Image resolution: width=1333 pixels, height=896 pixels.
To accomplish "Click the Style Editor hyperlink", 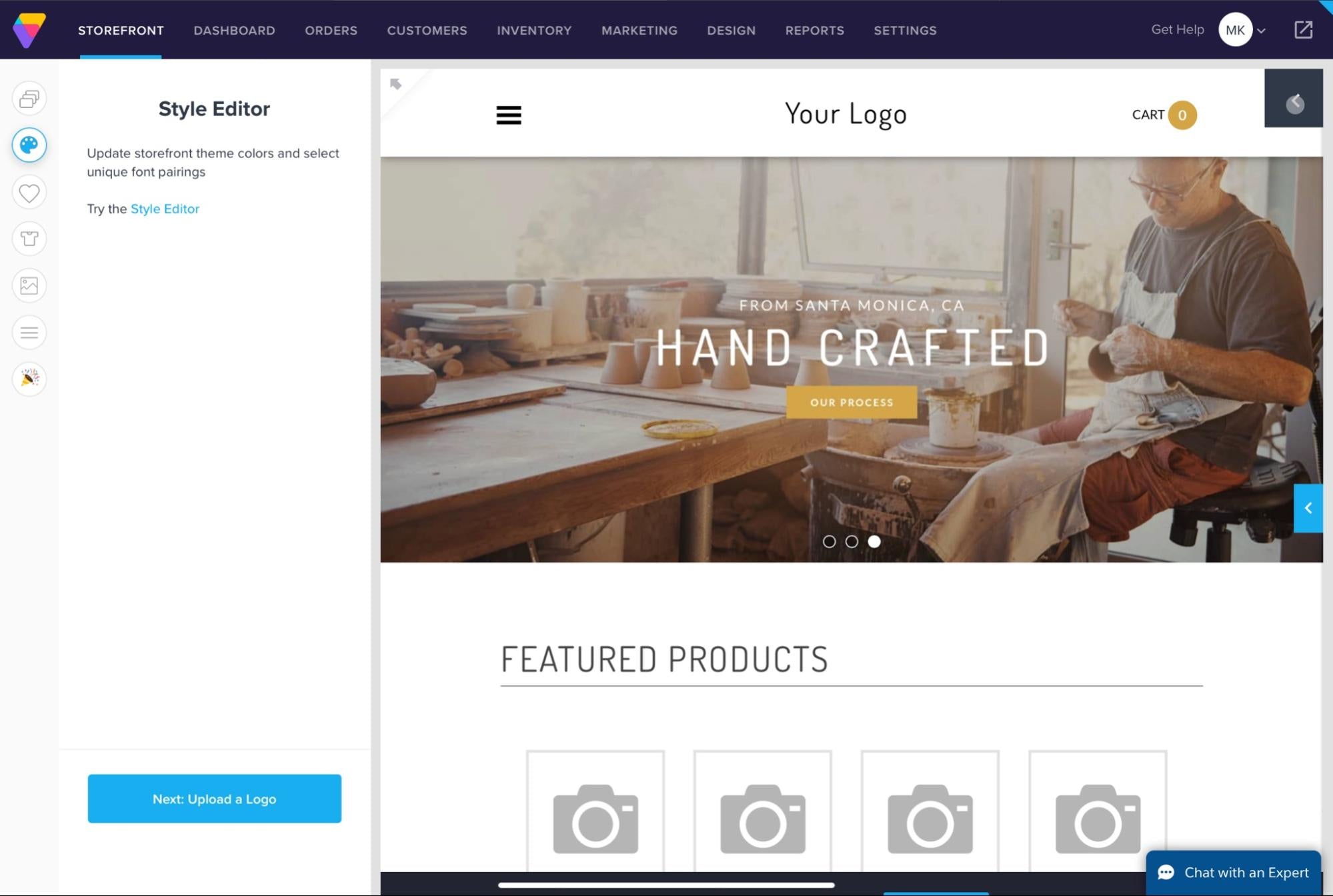I will [164, 208].
